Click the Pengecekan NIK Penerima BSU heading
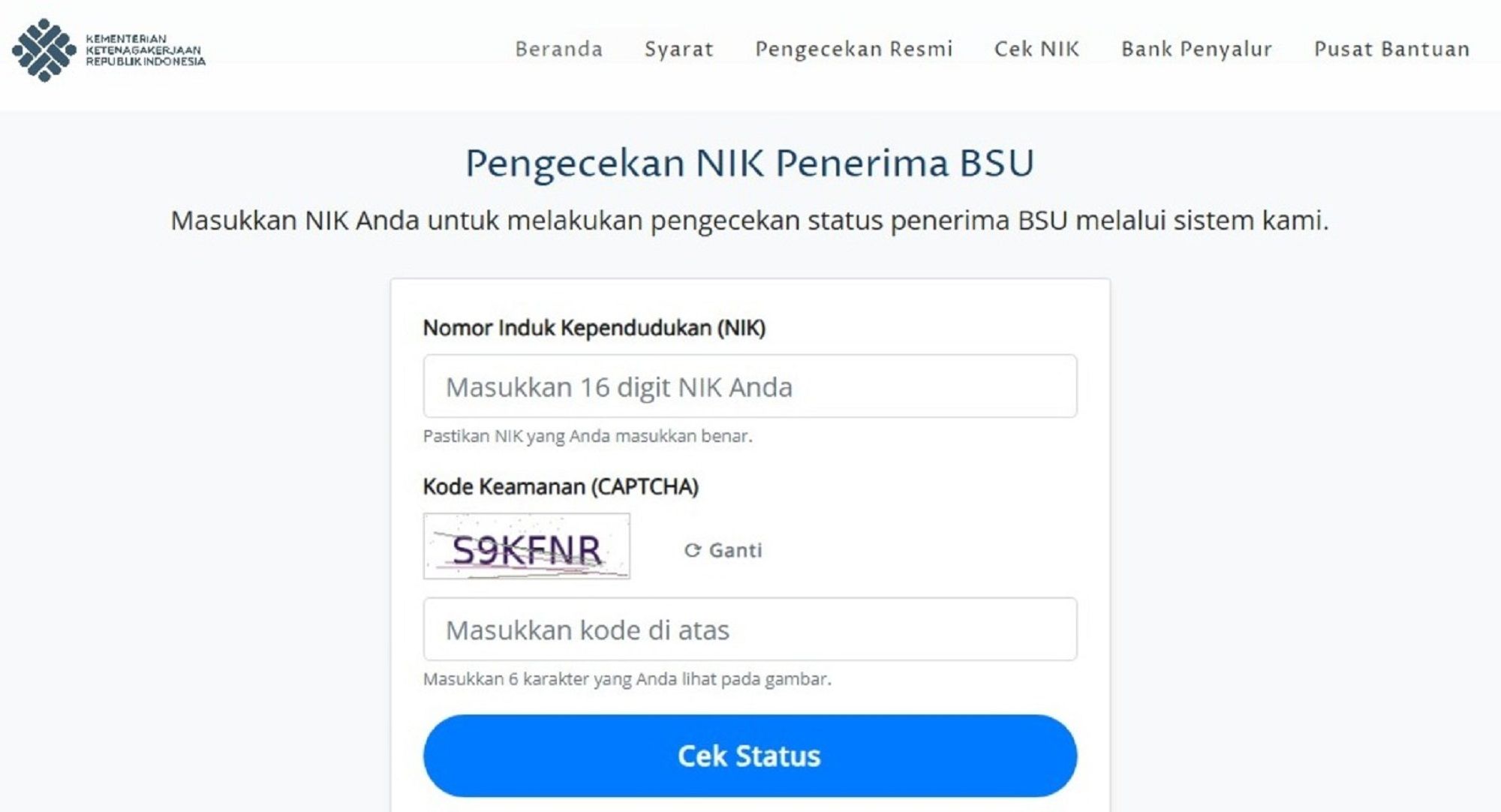 point(750,163)
